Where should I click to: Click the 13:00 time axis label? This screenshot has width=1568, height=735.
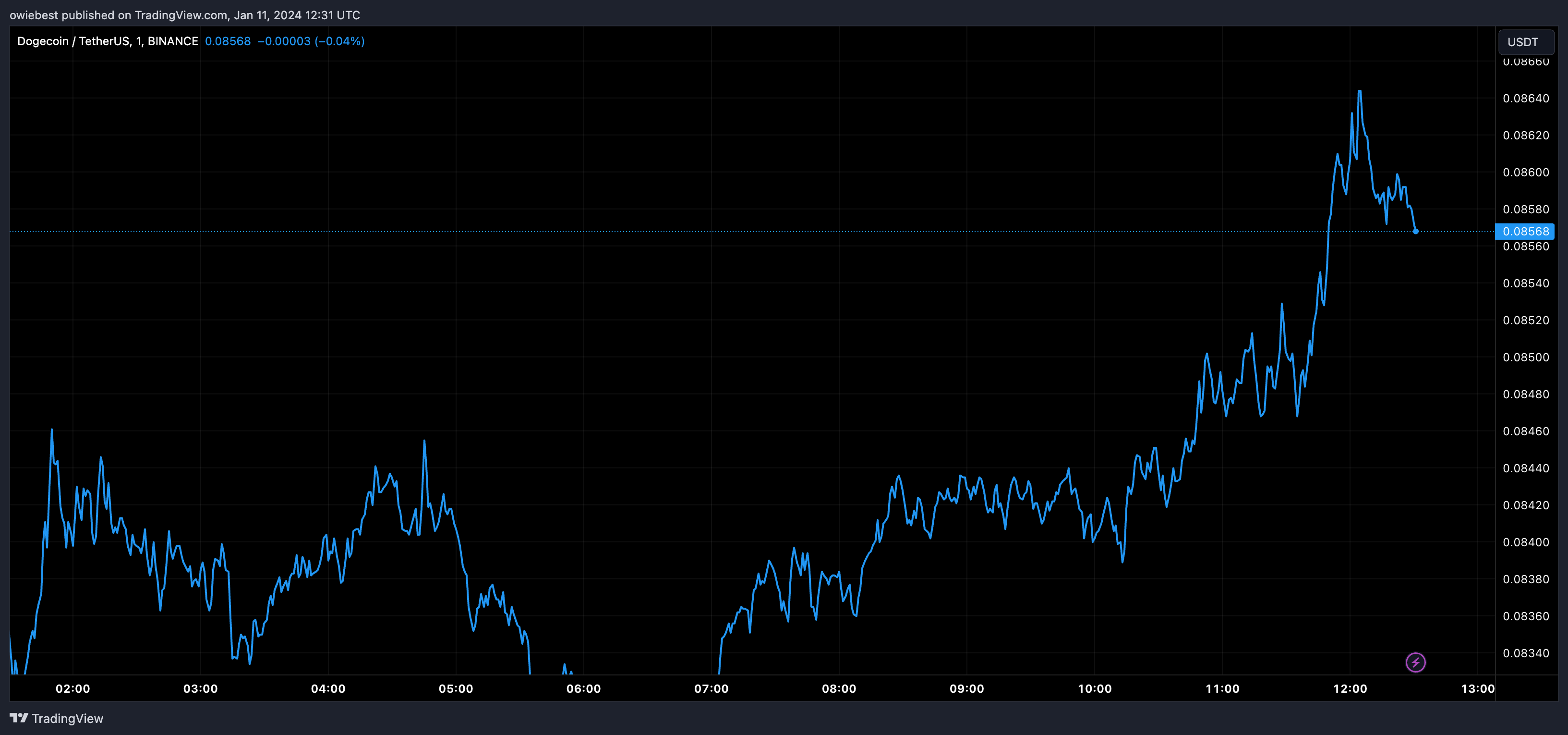1477,689
